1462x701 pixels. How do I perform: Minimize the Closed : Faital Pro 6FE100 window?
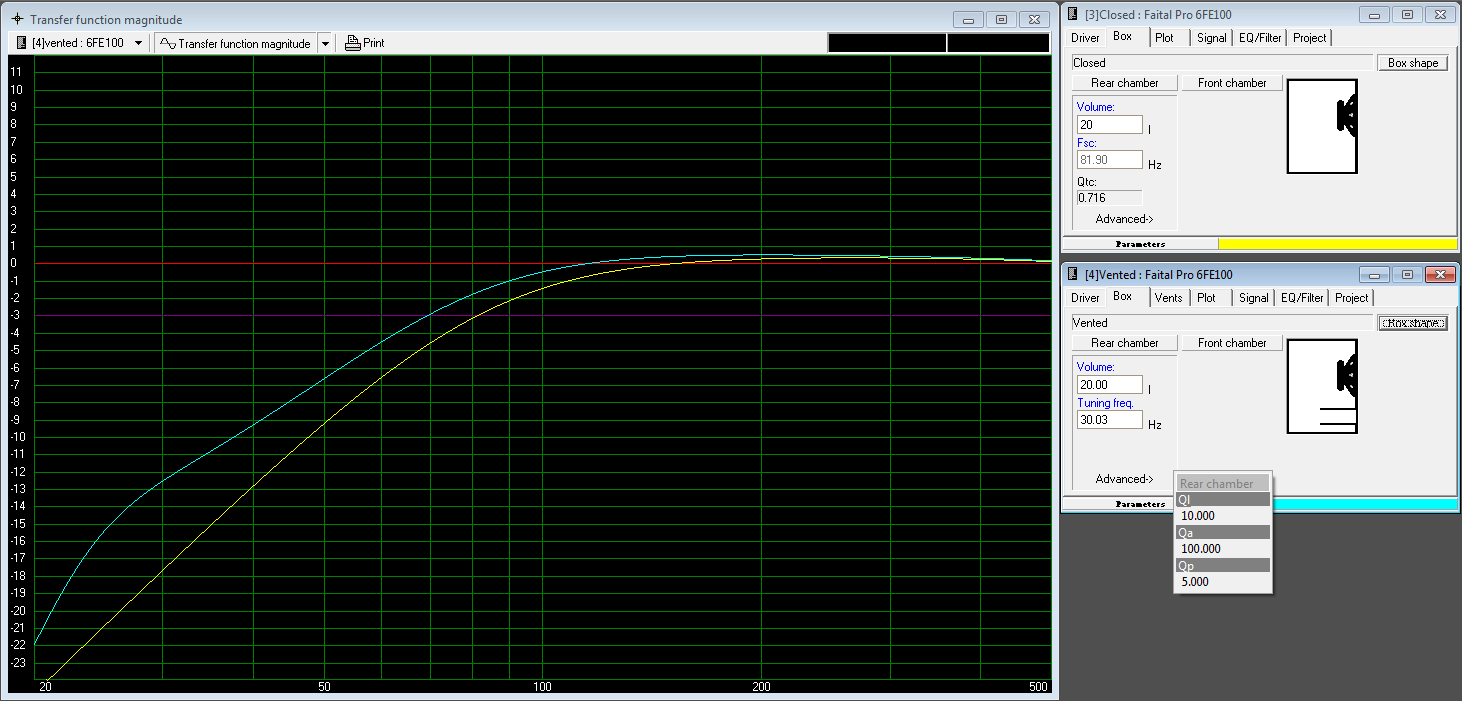pyautogui.click(x=1374, y=15)
